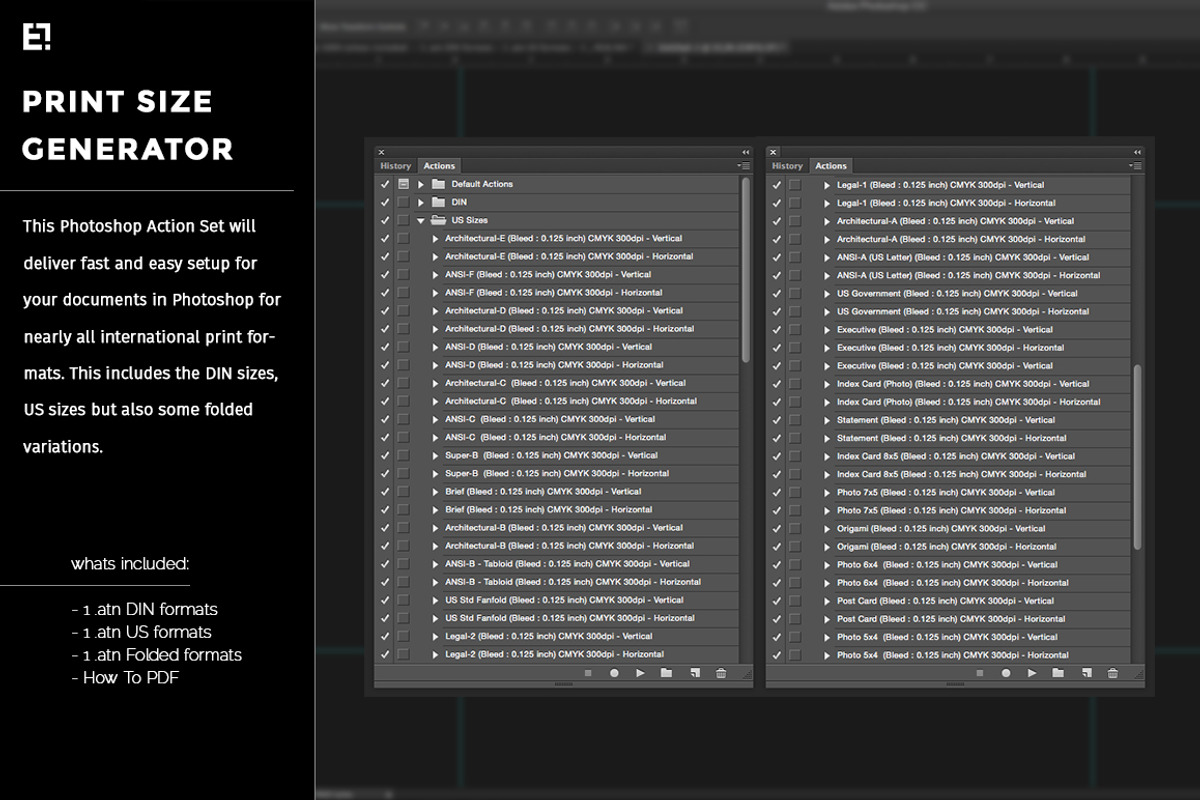1200x800 pixels.
Task: Click trash icon in right Actions panel
Action: coord(1113,673)
